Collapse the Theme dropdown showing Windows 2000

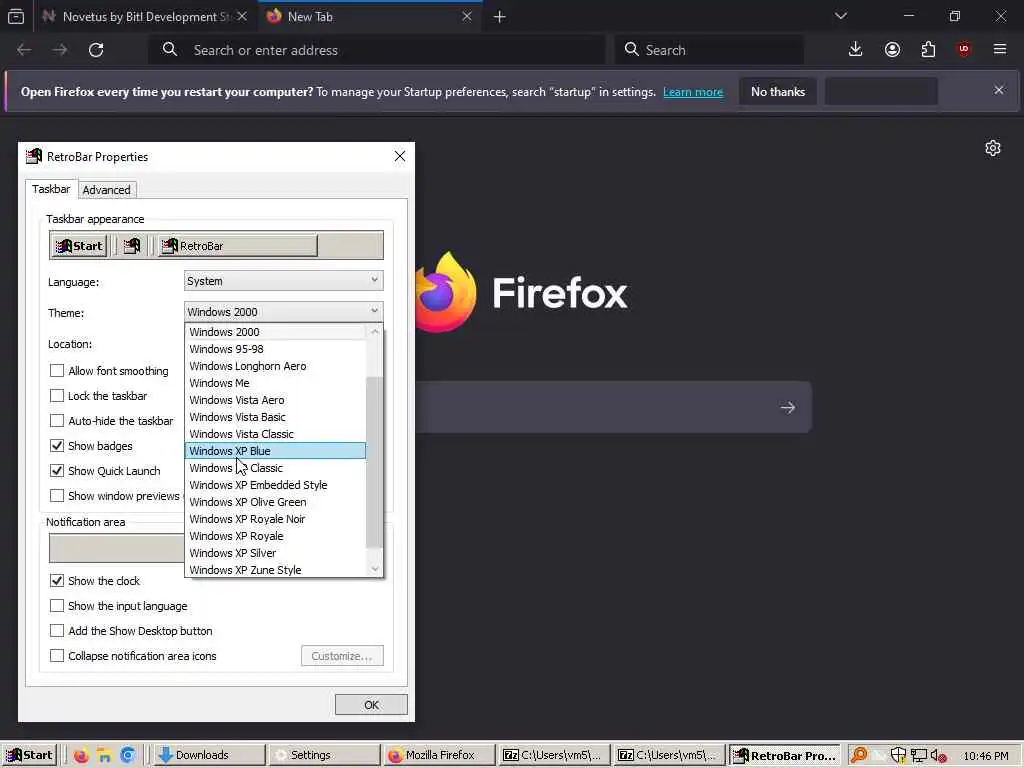(x=283, y=312)
